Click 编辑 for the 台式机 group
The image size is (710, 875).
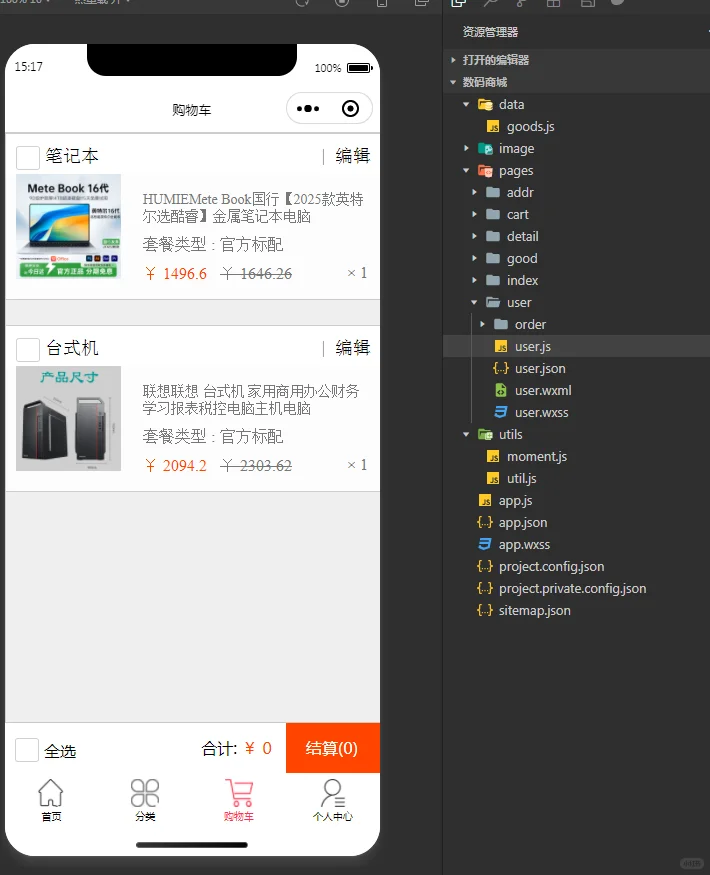[352, 348]
